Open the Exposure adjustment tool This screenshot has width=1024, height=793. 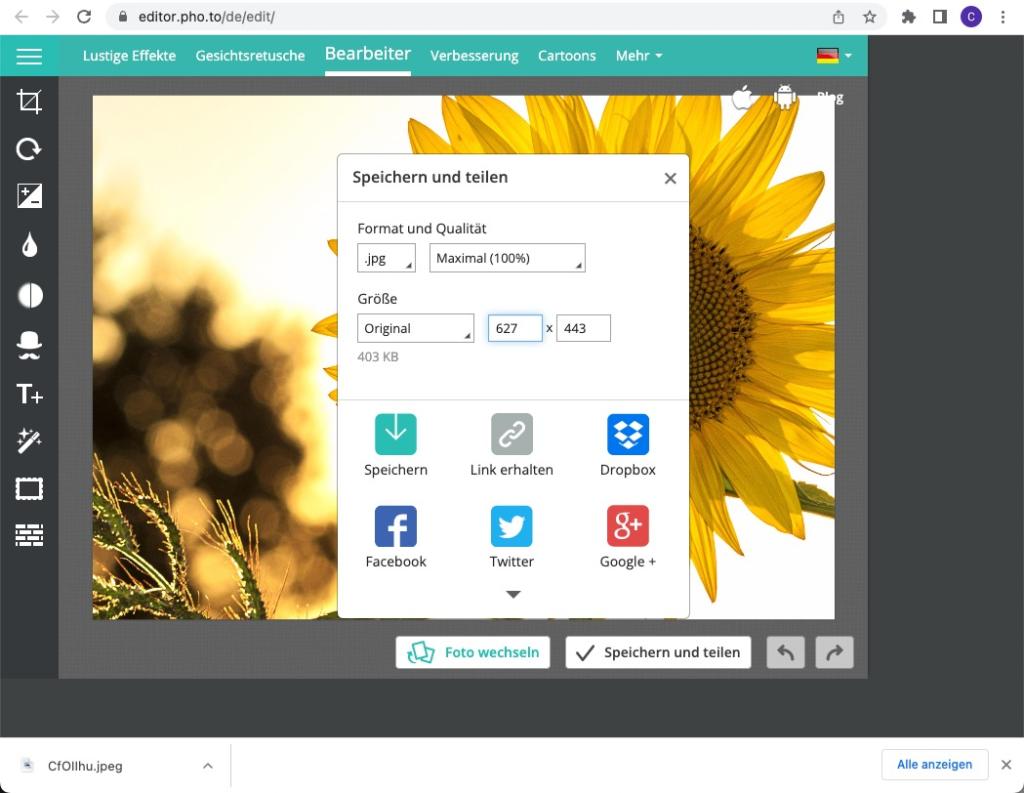29,197
